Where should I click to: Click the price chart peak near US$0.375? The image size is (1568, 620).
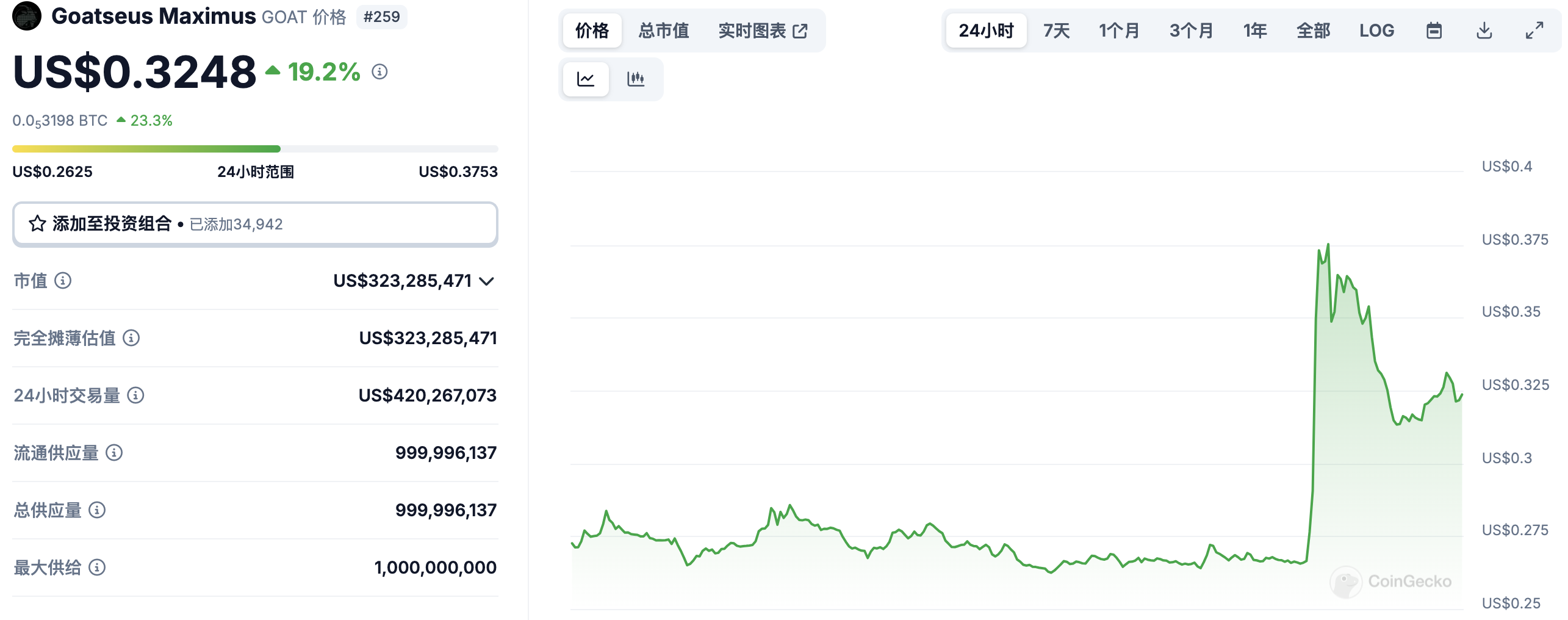click(1328, 245)
